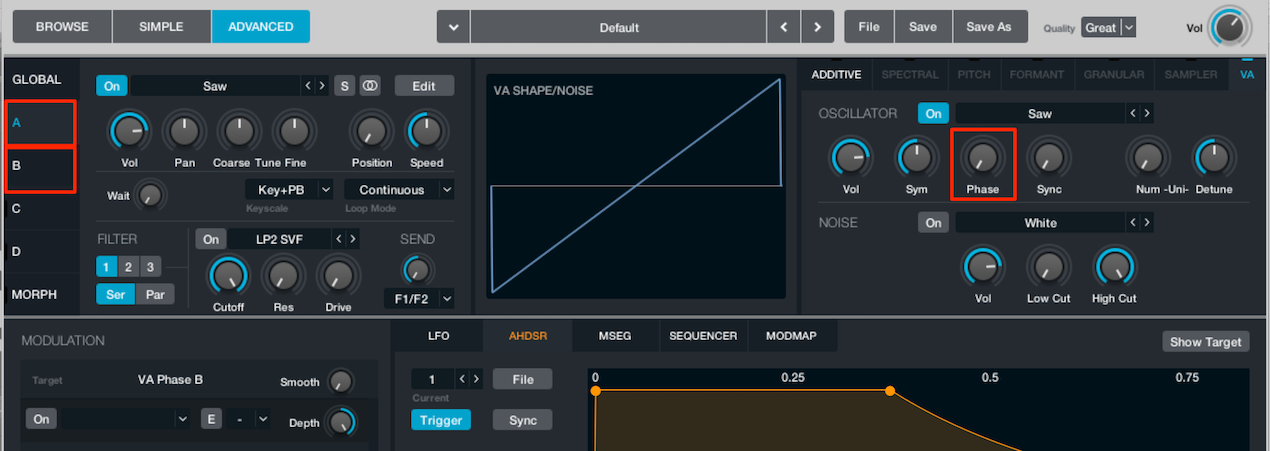Viewport: 1270px width, 451px height.
Task: Click the master Vol knob
Action: (x=1229, y=28)
